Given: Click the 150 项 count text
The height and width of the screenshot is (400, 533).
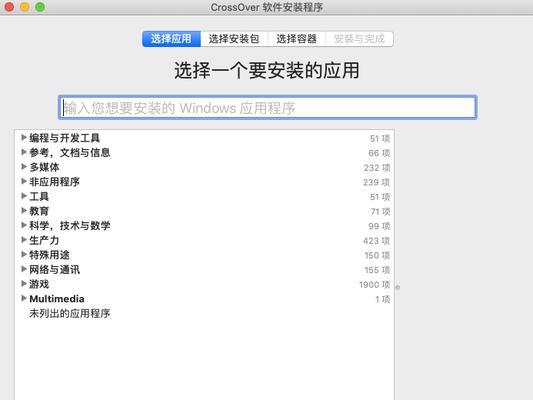Looking at the screenshot, I should tap(377, 255).
